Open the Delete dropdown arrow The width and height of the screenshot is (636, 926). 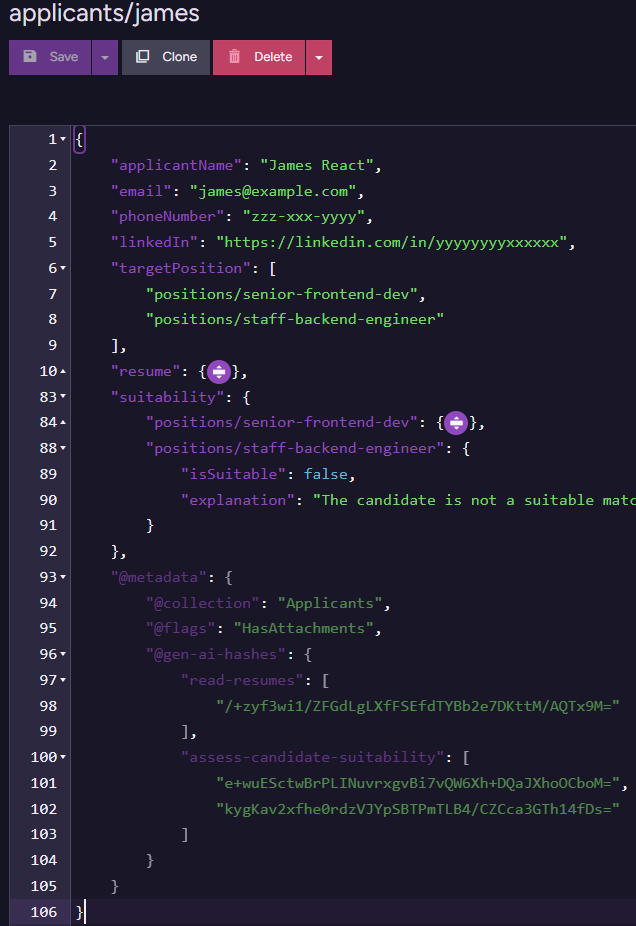tap(319, 57)
